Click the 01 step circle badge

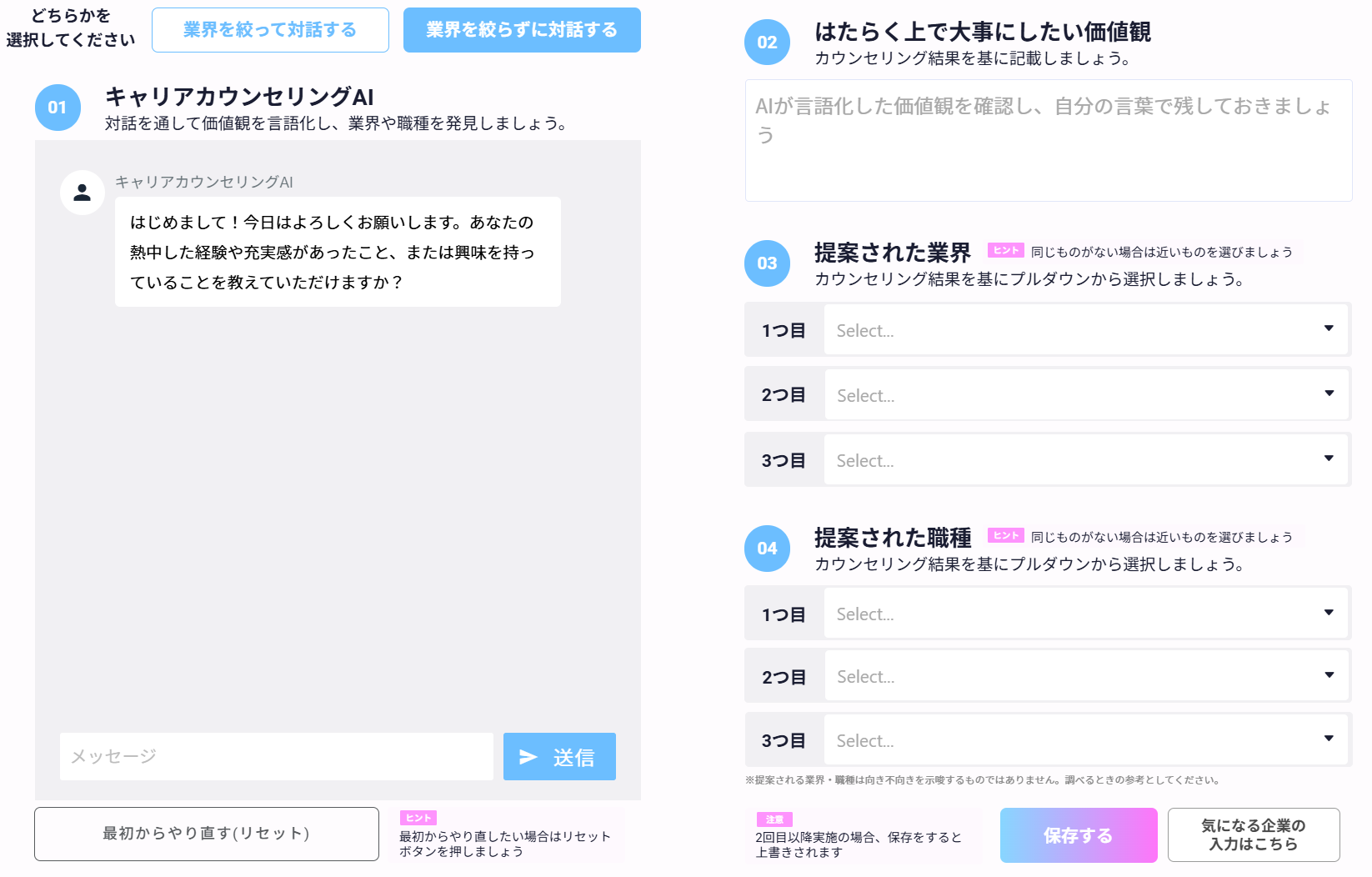pos(58,108)
